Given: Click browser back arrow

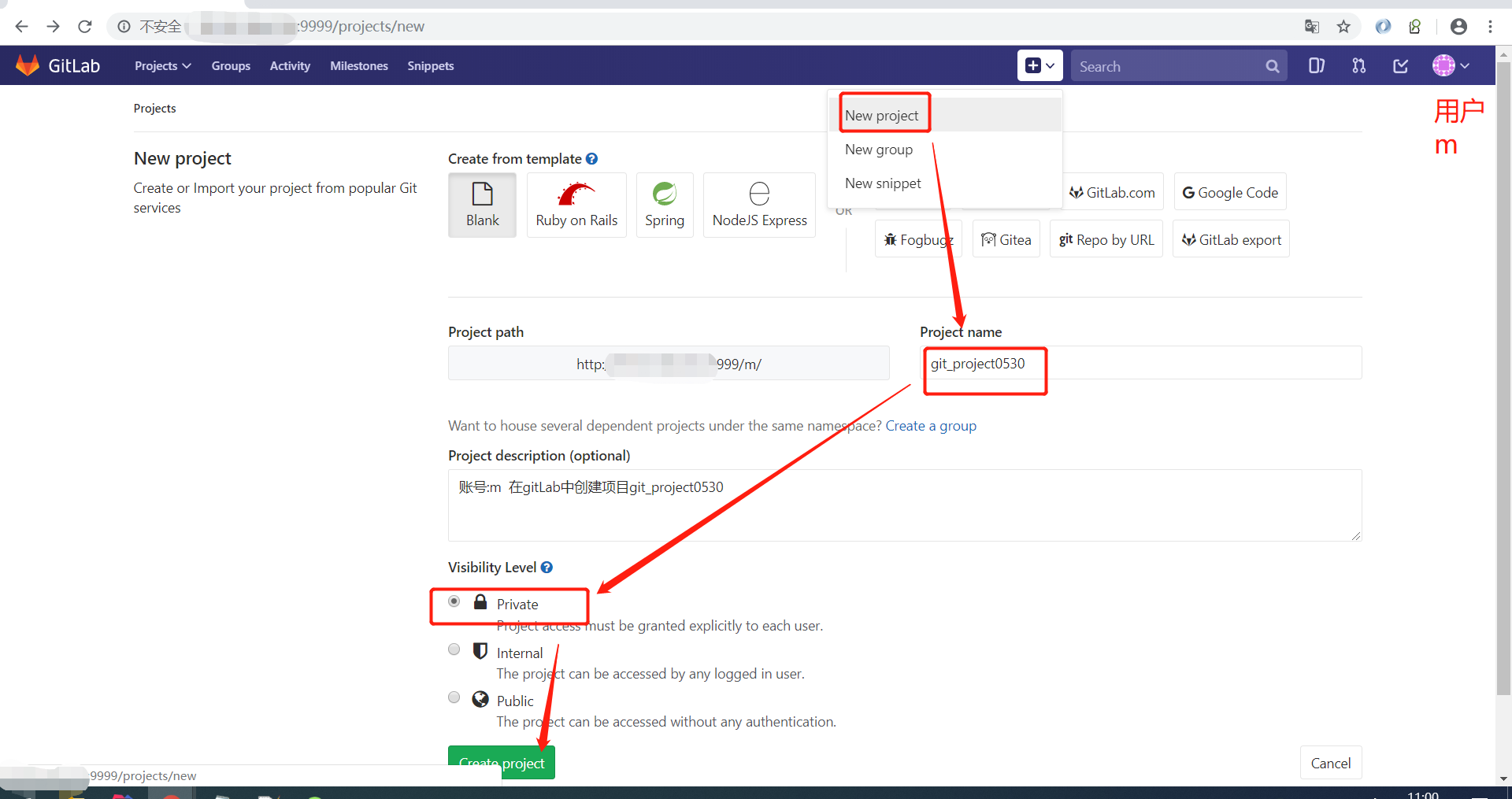Looking at the screenshot, I should click(21, 26).
